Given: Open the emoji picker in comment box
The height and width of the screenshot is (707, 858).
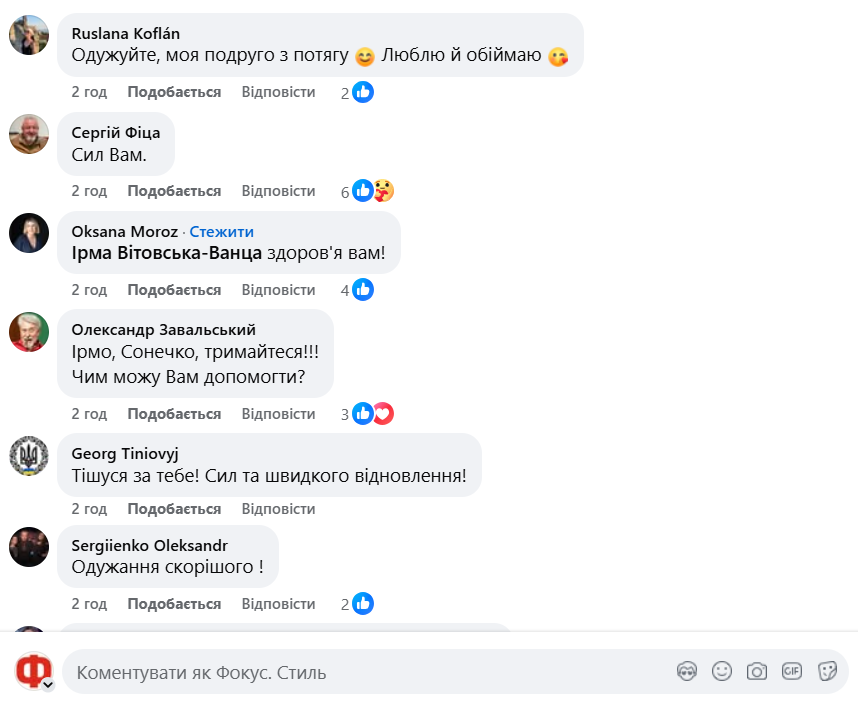Looking at the screenshot, I should click(722, 671).
